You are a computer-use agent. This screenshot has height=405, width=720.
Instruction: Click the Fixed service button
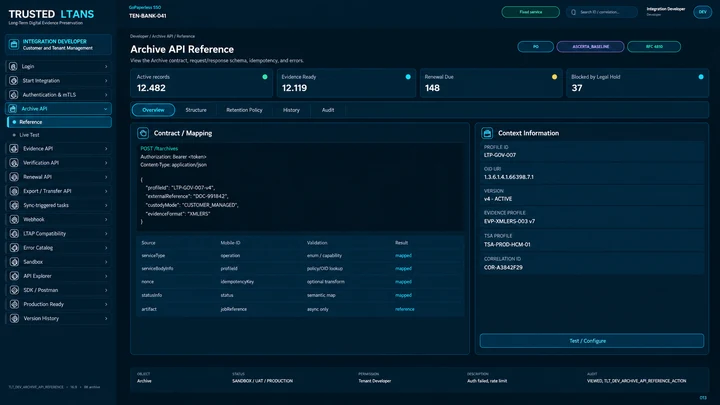pyautogui.click(x=530, y=12)
